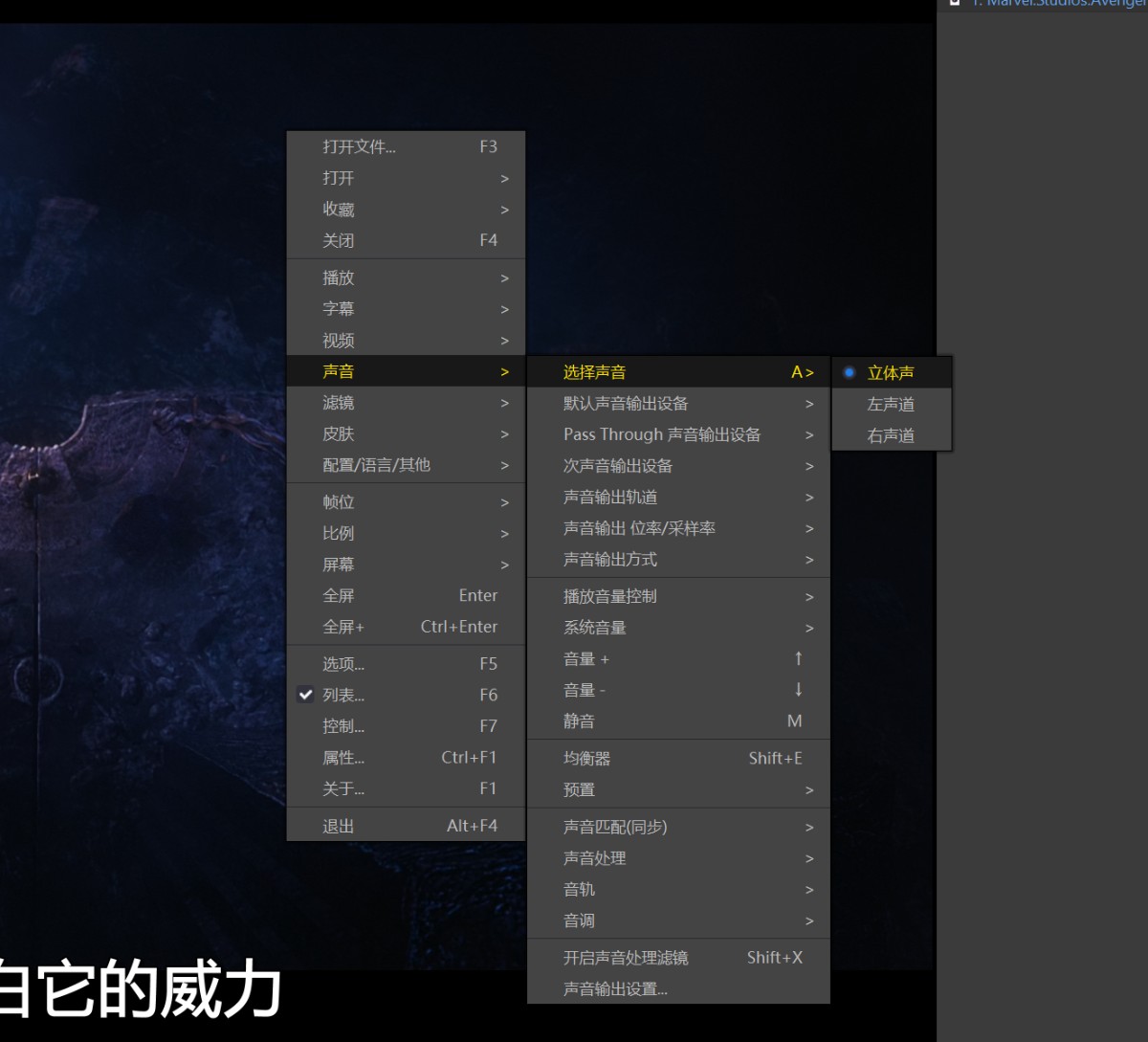This screenshot has height=1042, width=1148.
Task: Open Pass Through 声音输出设备 submenu
Action: click(x=678, y=434)
